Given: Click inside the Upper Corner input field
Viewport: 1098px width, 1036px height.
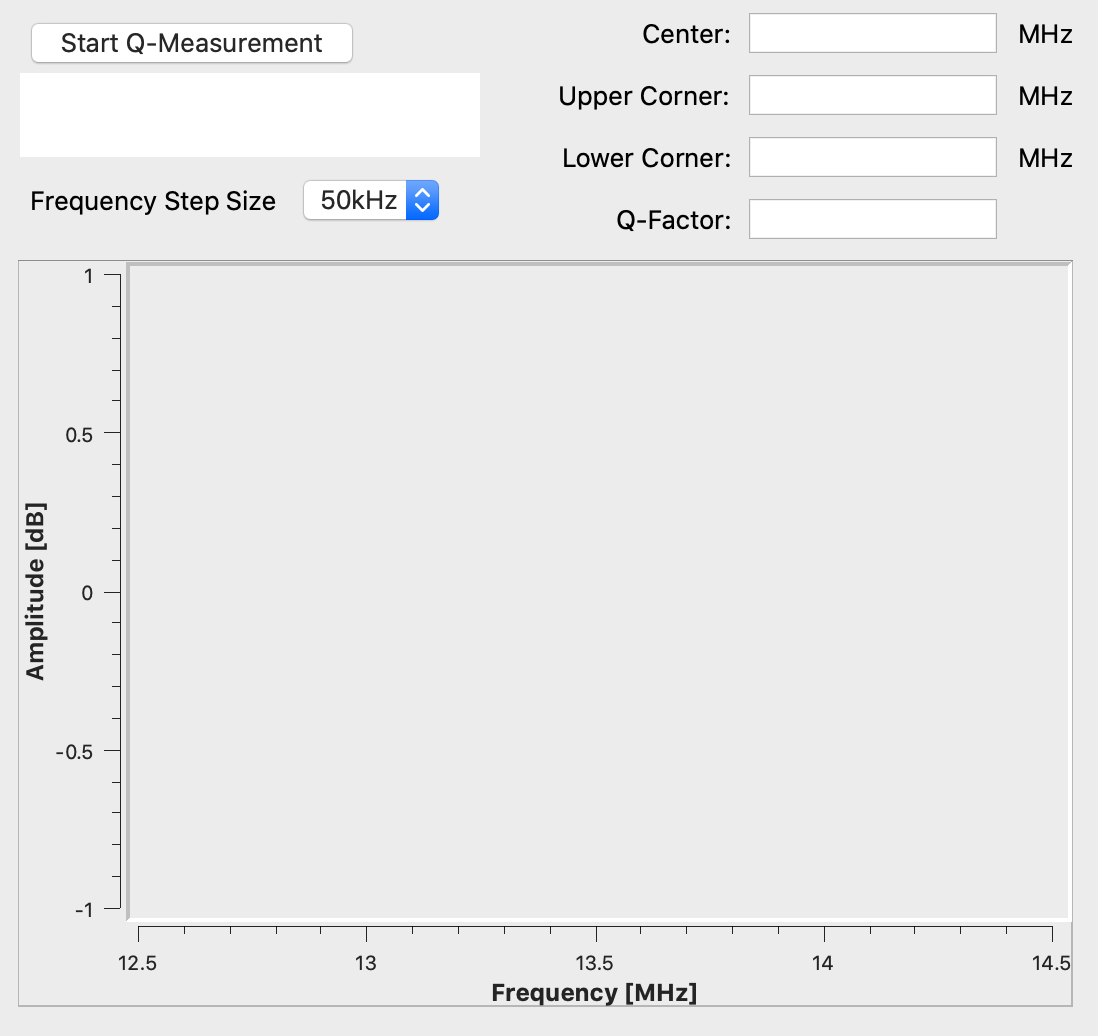Looking at the screenshot, I should click(x=871, y=94).
